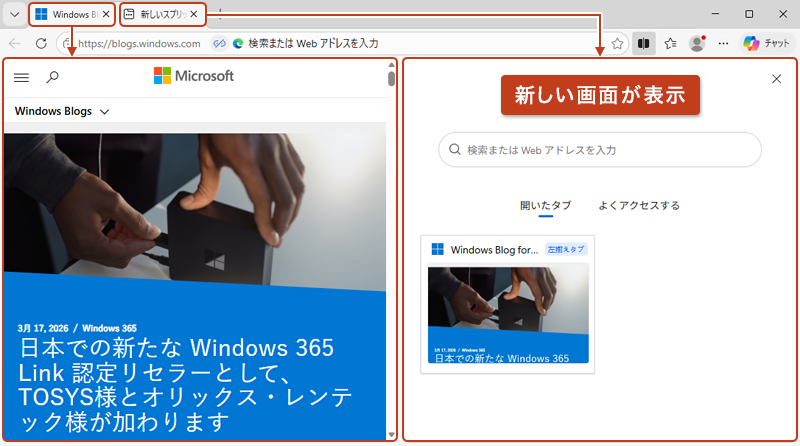This screenshot has width=800, height=446.
Task: Click the search magnifier in right pane box
Action: [x=454, y=149]
